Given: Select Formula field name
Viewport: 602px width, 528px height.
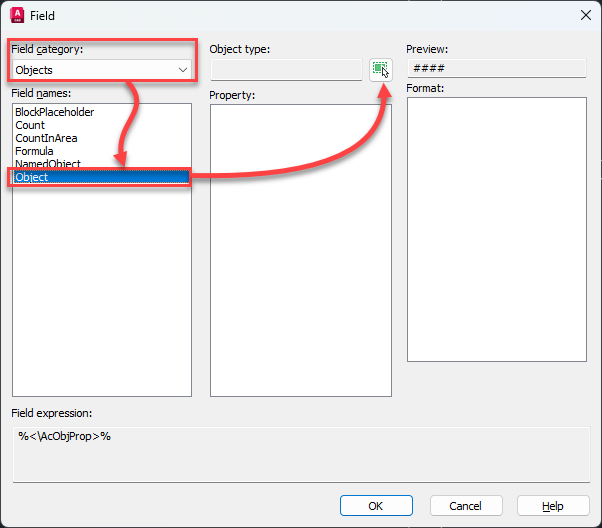Looking at the screenshot, I should (x=34, y=151).
